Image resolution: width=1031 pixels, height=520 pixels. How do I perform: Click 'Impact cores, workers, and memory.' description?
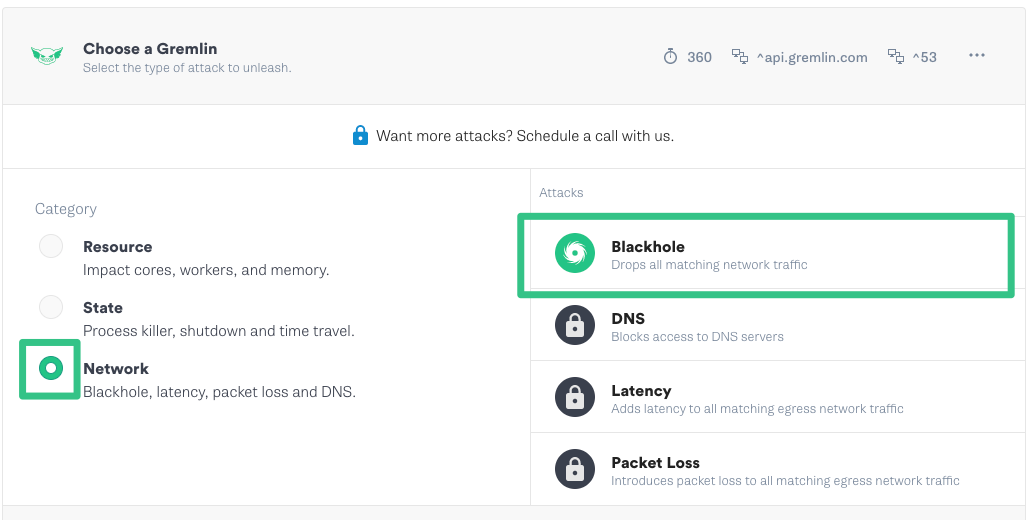point(206,270)
